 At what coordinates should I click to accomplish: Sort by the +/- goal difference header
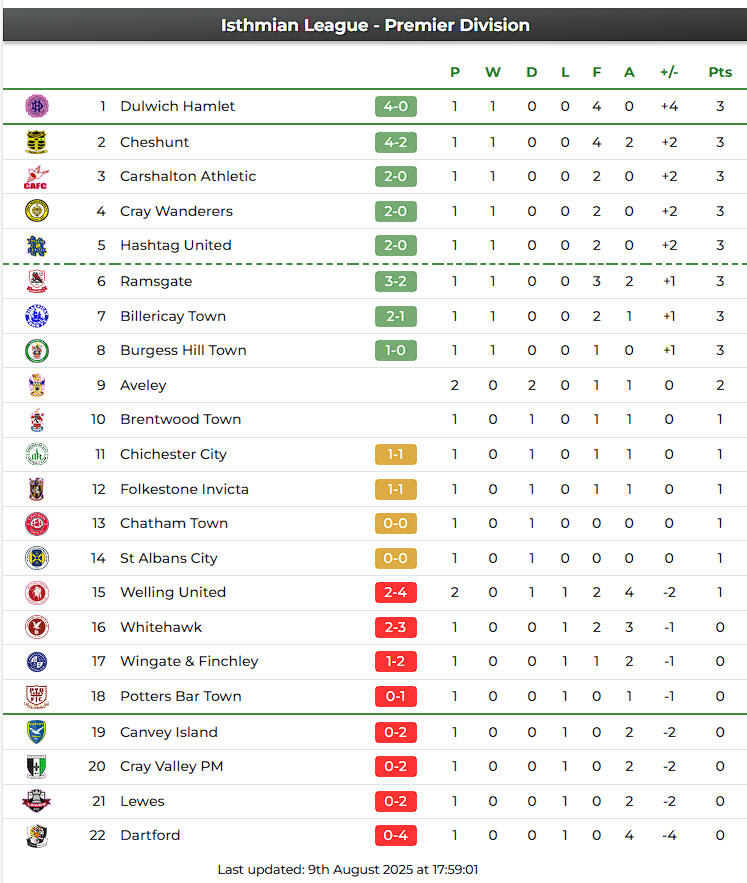(669, 72)
